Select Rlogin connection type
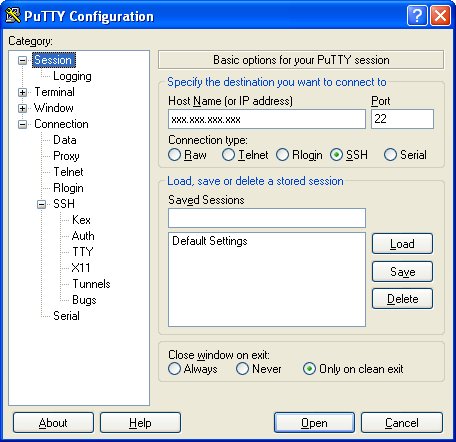This screenshot has width=456, height=442. 299,155
